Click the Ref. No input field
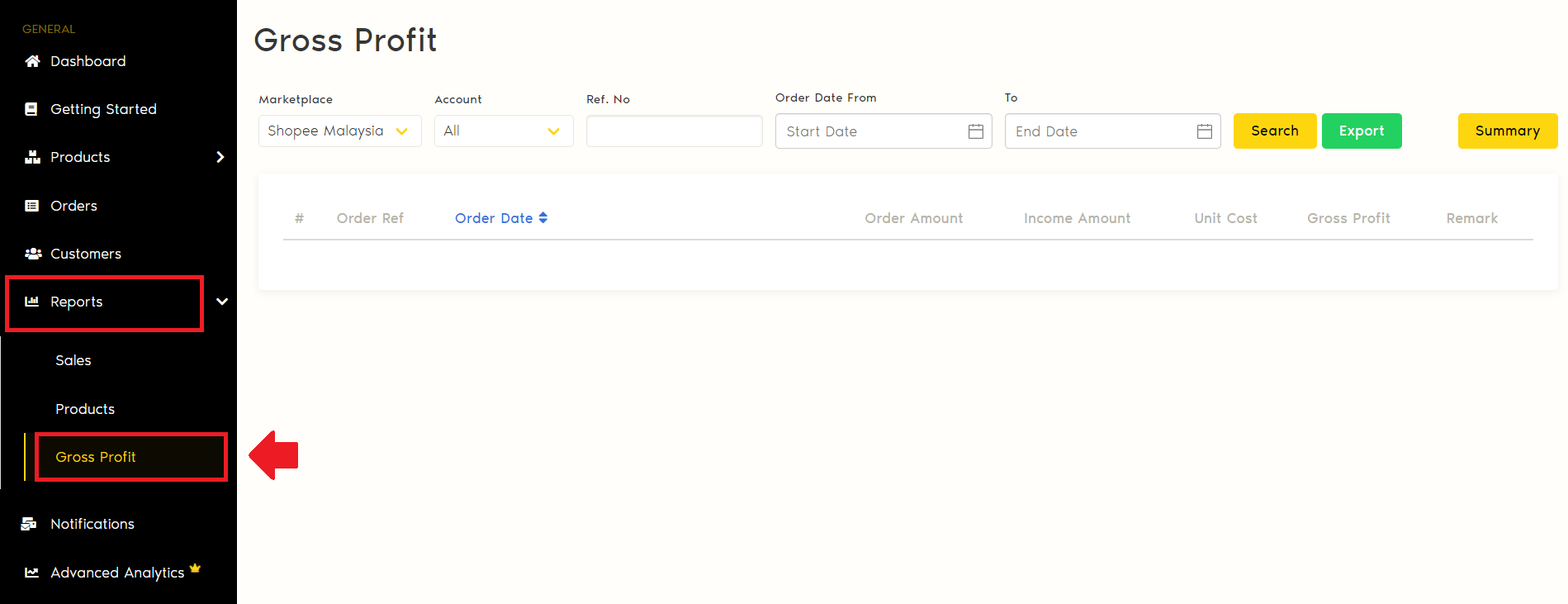 tap(674, 131)
